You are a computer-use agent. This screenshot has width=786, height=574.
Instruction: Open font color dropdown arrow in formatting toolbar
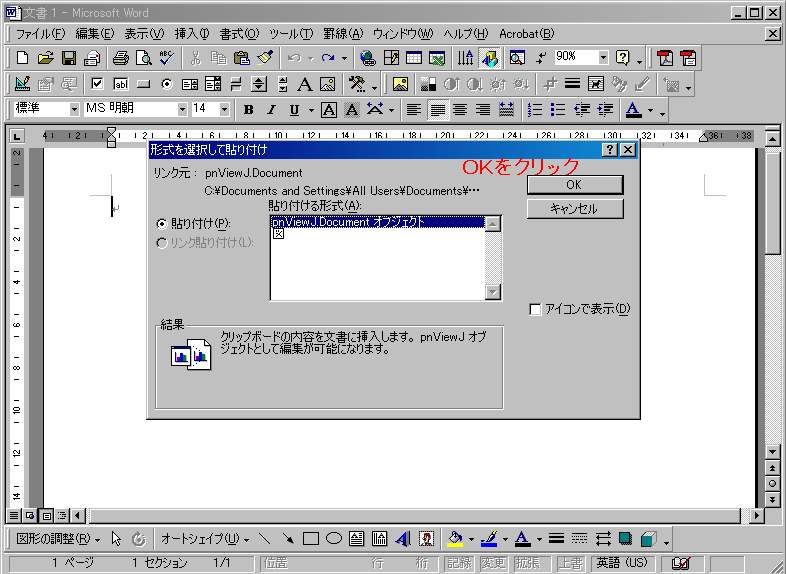pyautogui.click(x=651, y=110)
